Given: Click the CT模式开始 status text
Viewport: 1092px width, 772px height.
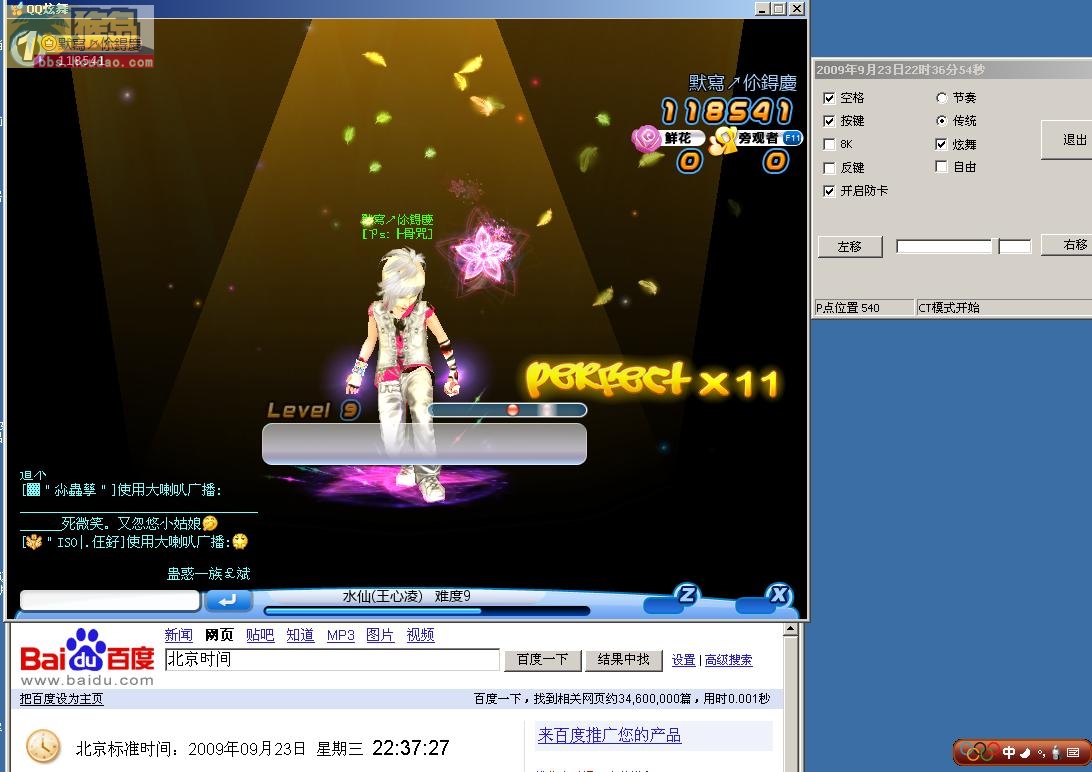Looking at the screenshot, I should tap(949, 308).
